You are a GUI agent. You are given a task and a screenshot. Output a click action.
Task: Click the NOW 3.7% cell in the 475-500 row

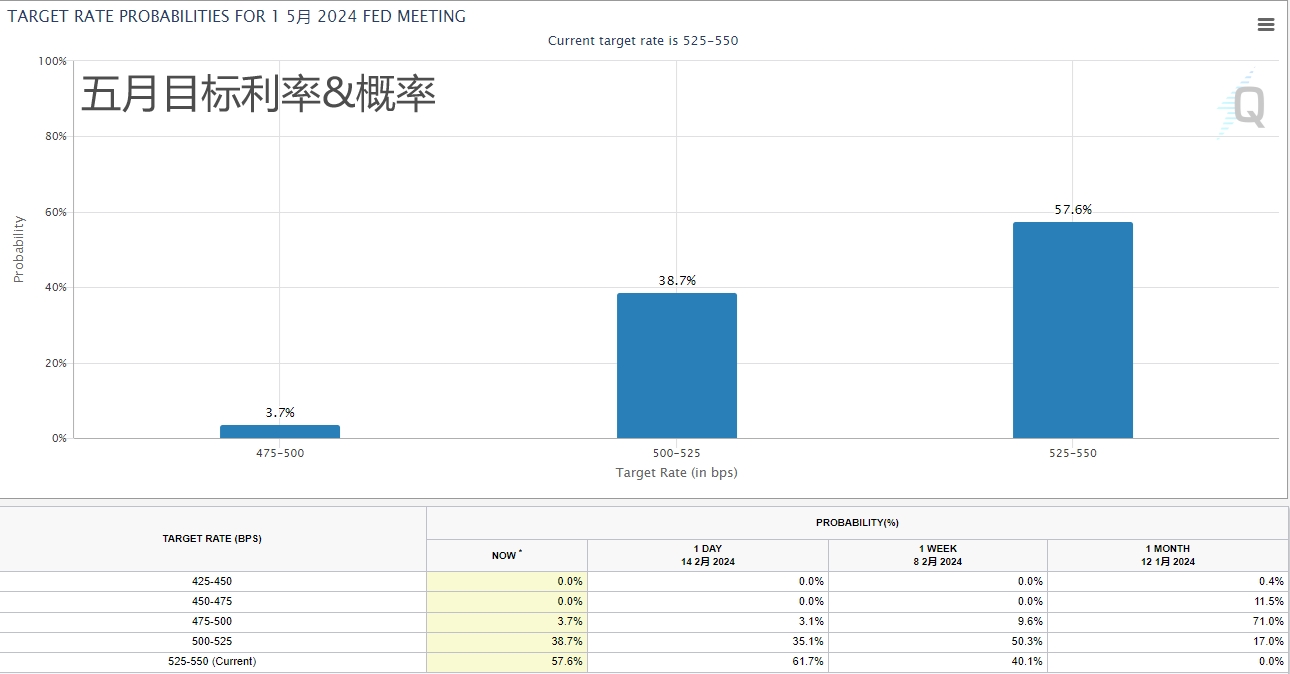[x=507, y=622]
